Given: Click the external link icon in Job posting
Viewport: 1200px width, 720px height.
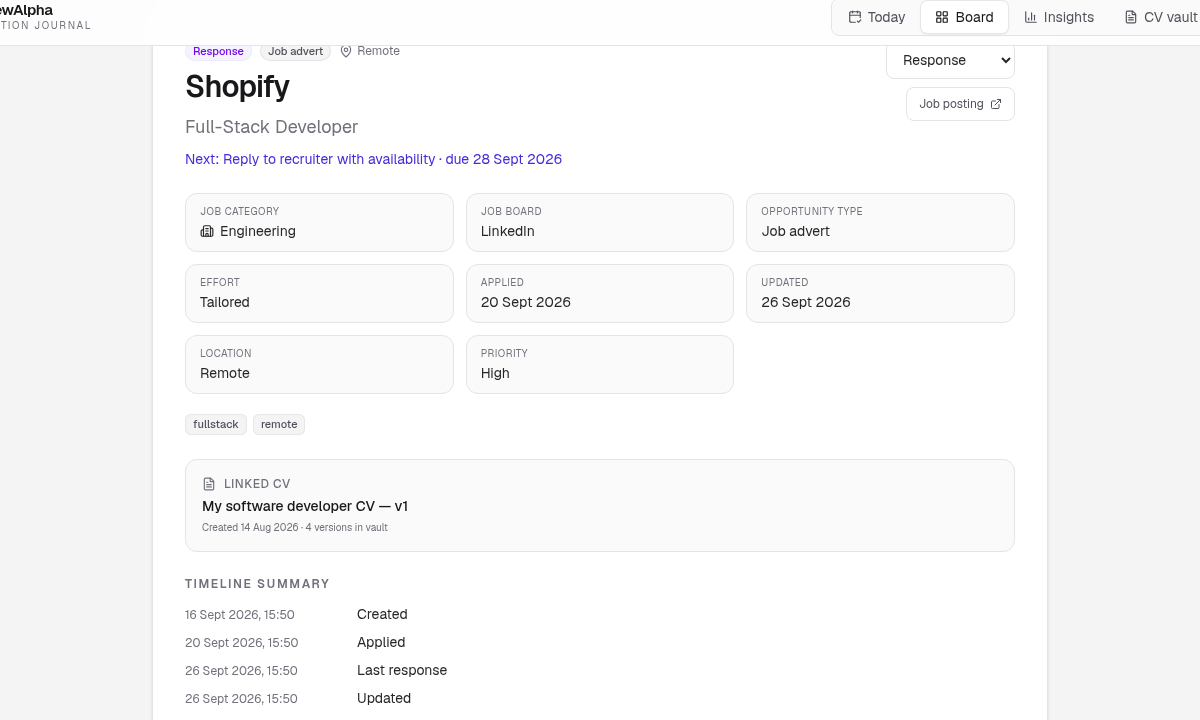Looking at the screenshot, I should point(995,104).
